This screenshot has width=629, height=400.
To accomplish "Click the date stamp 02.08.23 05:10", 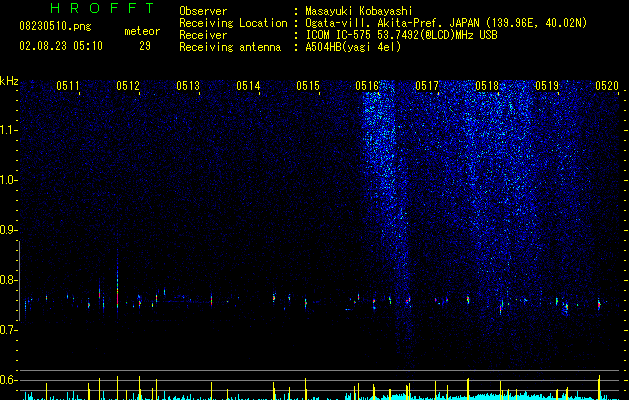I will (x=61, y=46).
